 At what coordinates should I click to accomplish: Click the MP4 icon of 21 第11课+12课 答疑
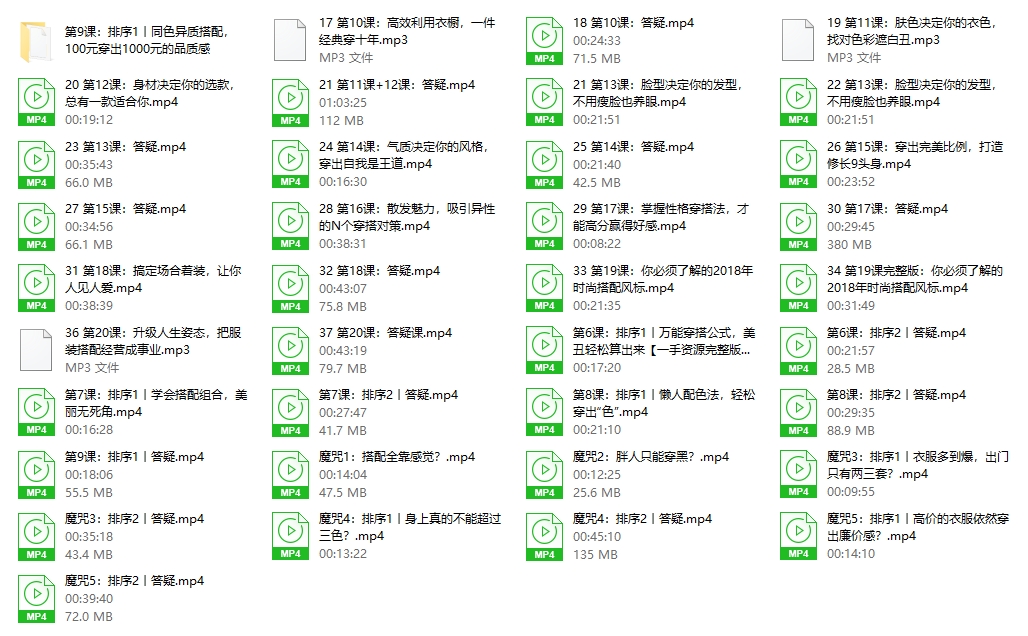tap(290, 103)
